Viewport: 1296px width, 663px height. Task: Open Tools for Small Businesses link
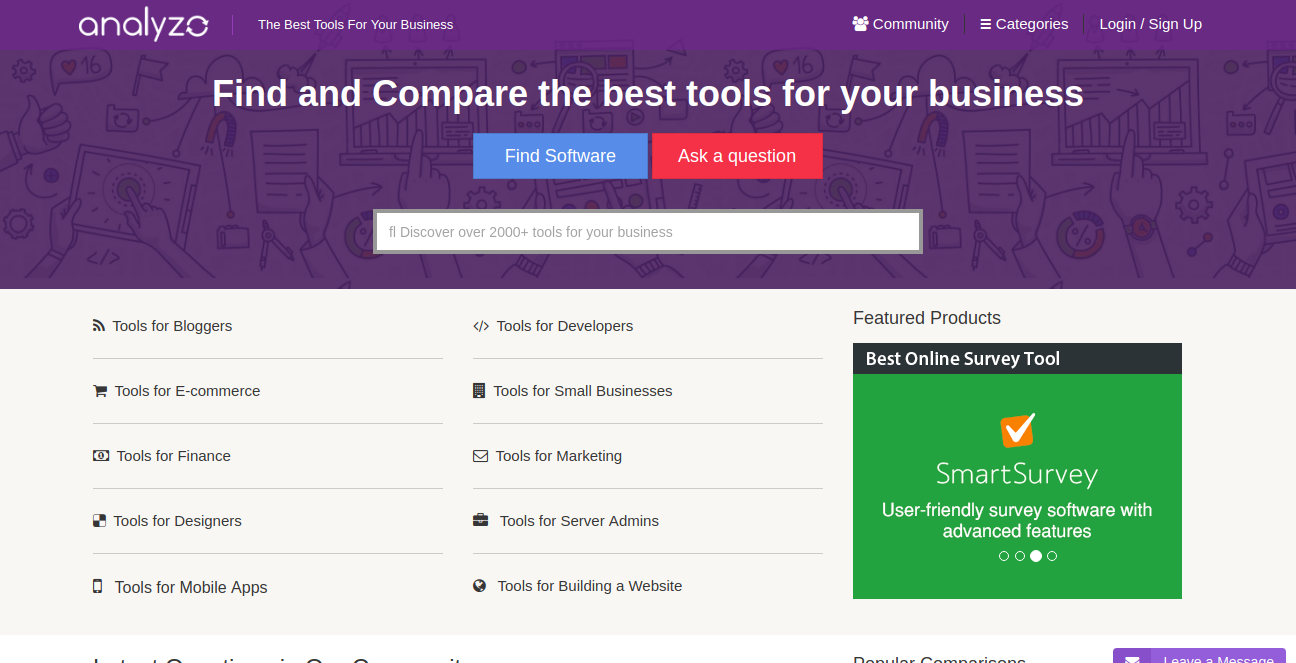[x=583, y=391]
